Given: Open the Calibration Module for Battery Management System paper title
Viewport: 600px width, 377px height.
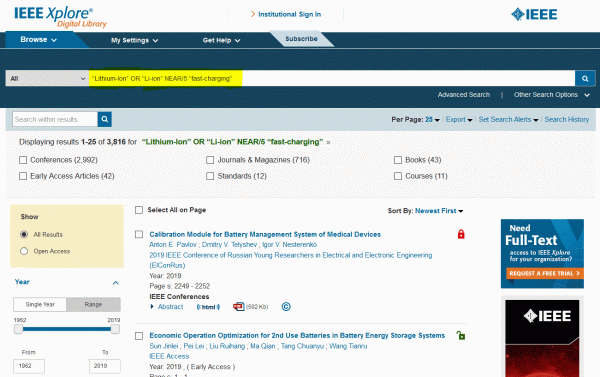Looking at the screenshot, I should coord(265,234).
